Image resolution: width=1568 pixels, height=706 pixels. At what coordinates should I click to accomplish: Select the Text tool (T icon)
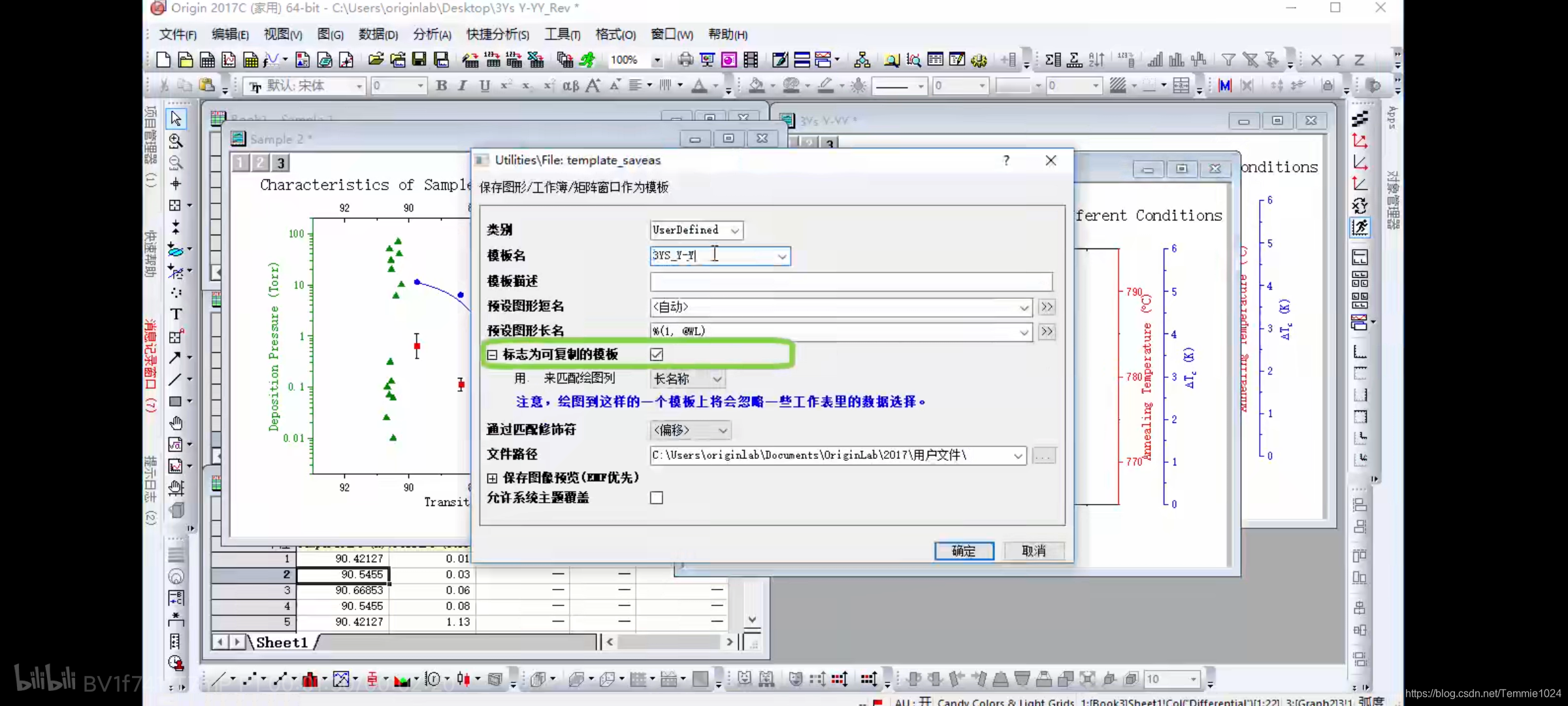[x=176, y=314]
